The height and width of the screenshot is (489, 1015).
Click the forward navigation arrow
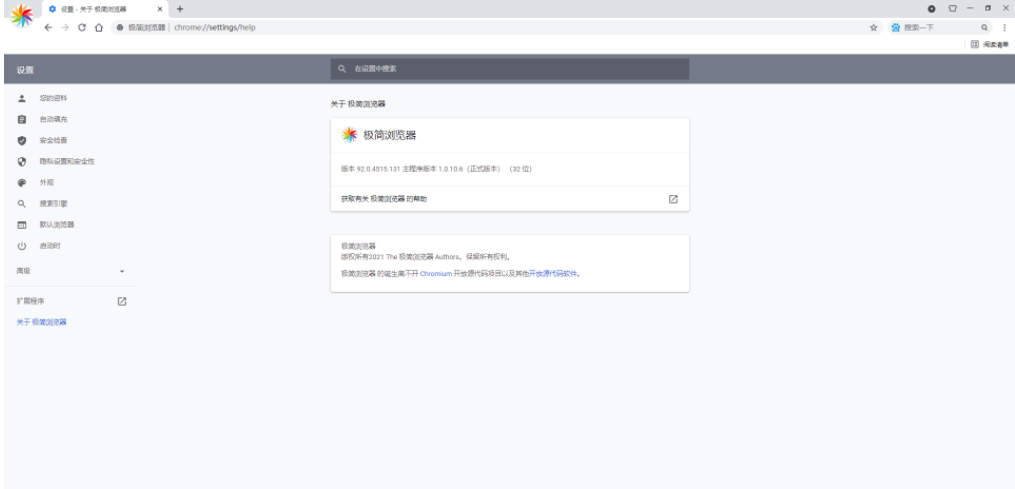pos(65,27)
